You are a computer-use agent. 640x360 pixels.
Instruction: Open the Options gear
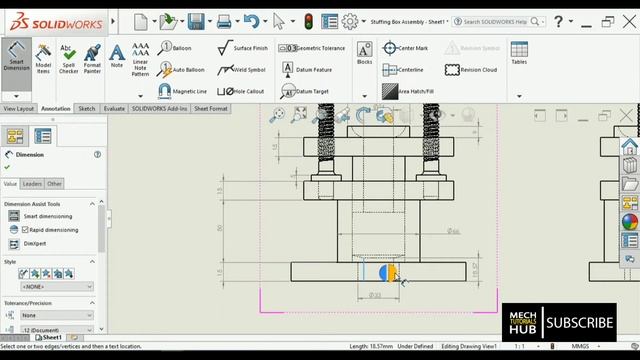(x=350, y=22)
